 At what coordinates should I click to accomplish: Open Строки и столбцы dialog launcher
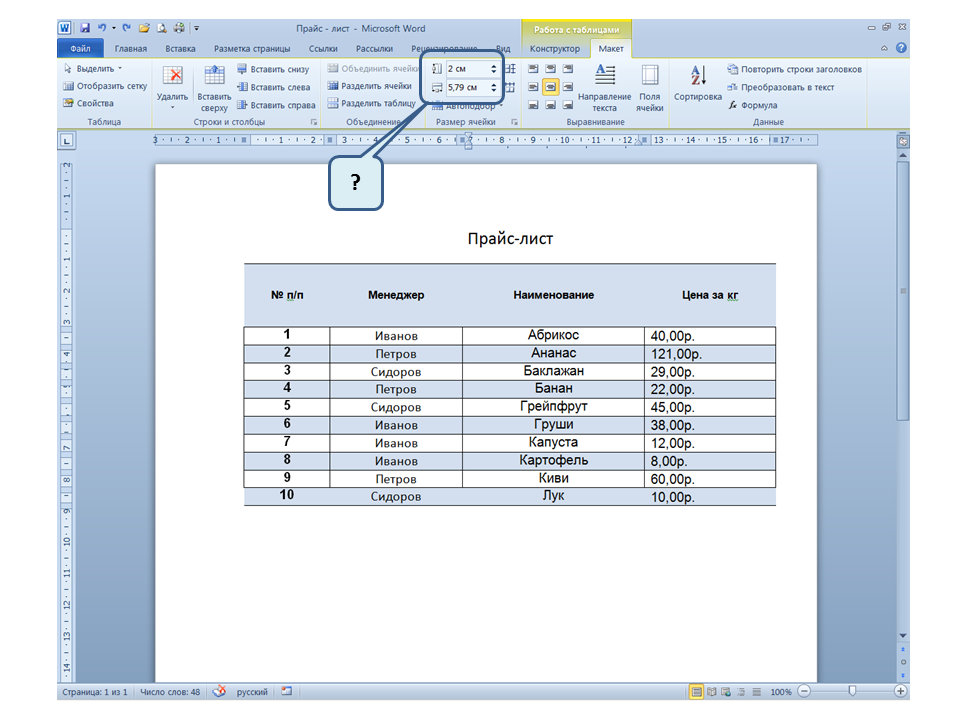[315, 122]
